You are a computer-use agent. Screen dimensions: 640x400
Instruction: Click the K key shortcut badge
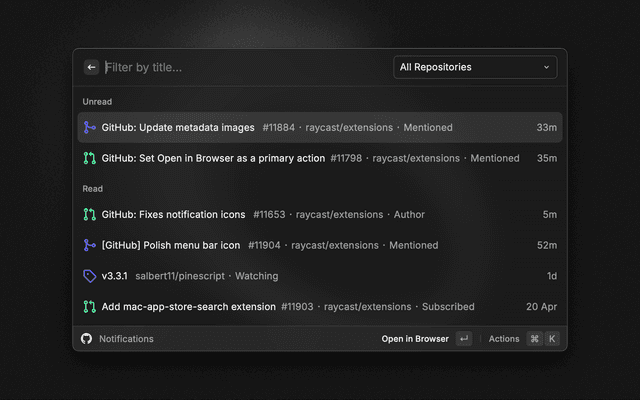coord(551,339)
